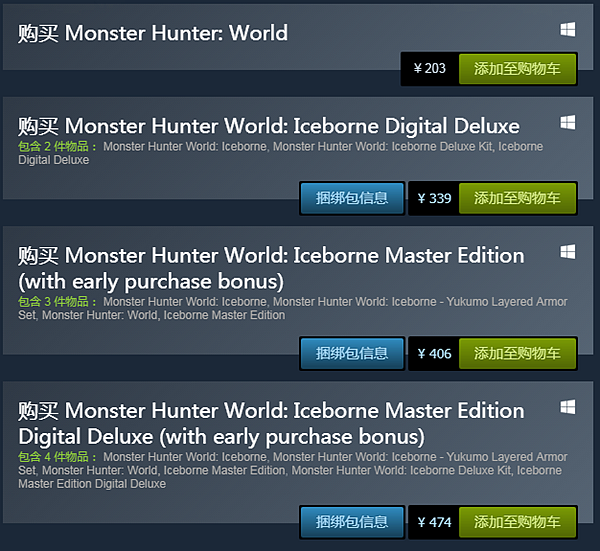Click the ¥474 price label
Screen dimensions: 600x551
tap(434, 522)
